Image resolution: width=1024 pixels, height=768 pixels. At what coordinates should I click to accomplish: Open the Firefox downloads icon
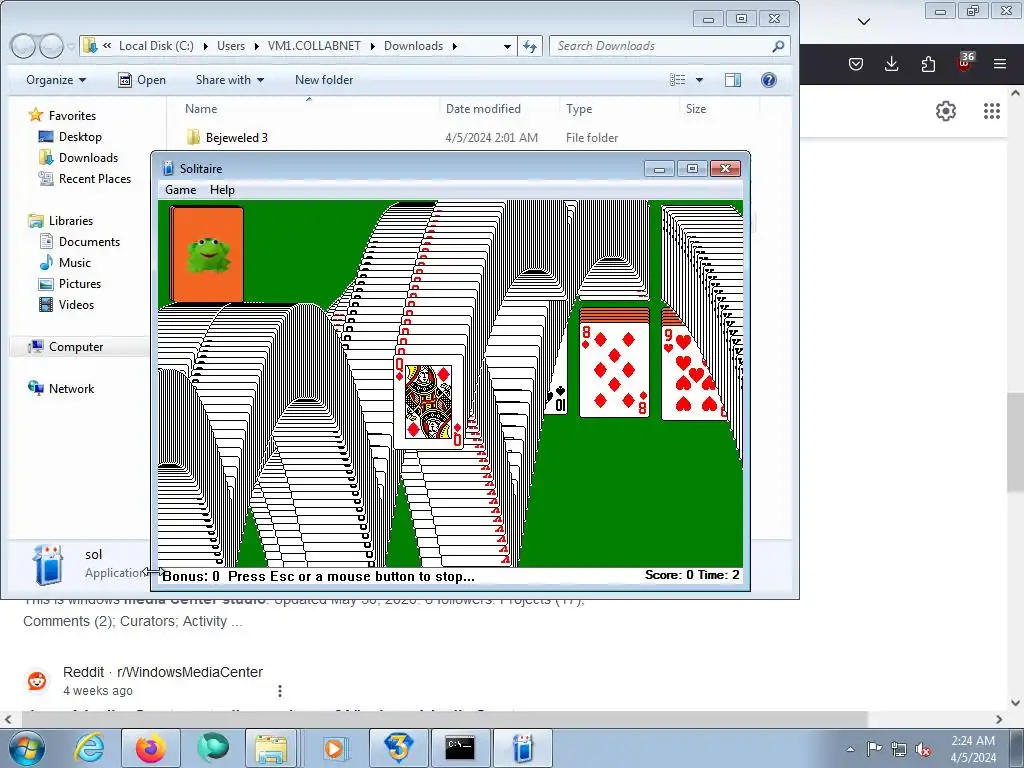[x=891, y=64]
